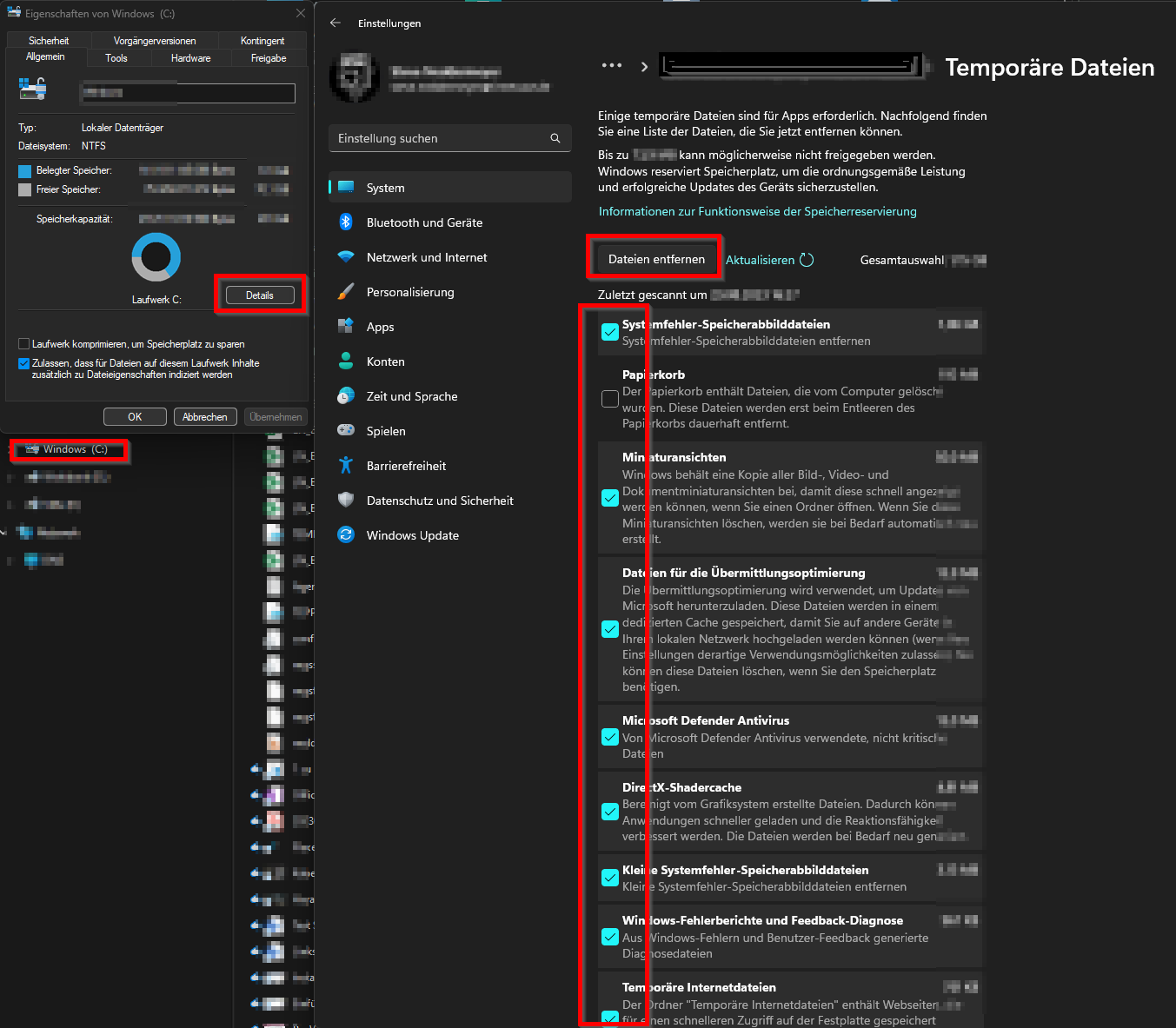Select Windows (C:) in Explorer tree
Viewport: 1176px width, 1028px height.
(75, 449)
